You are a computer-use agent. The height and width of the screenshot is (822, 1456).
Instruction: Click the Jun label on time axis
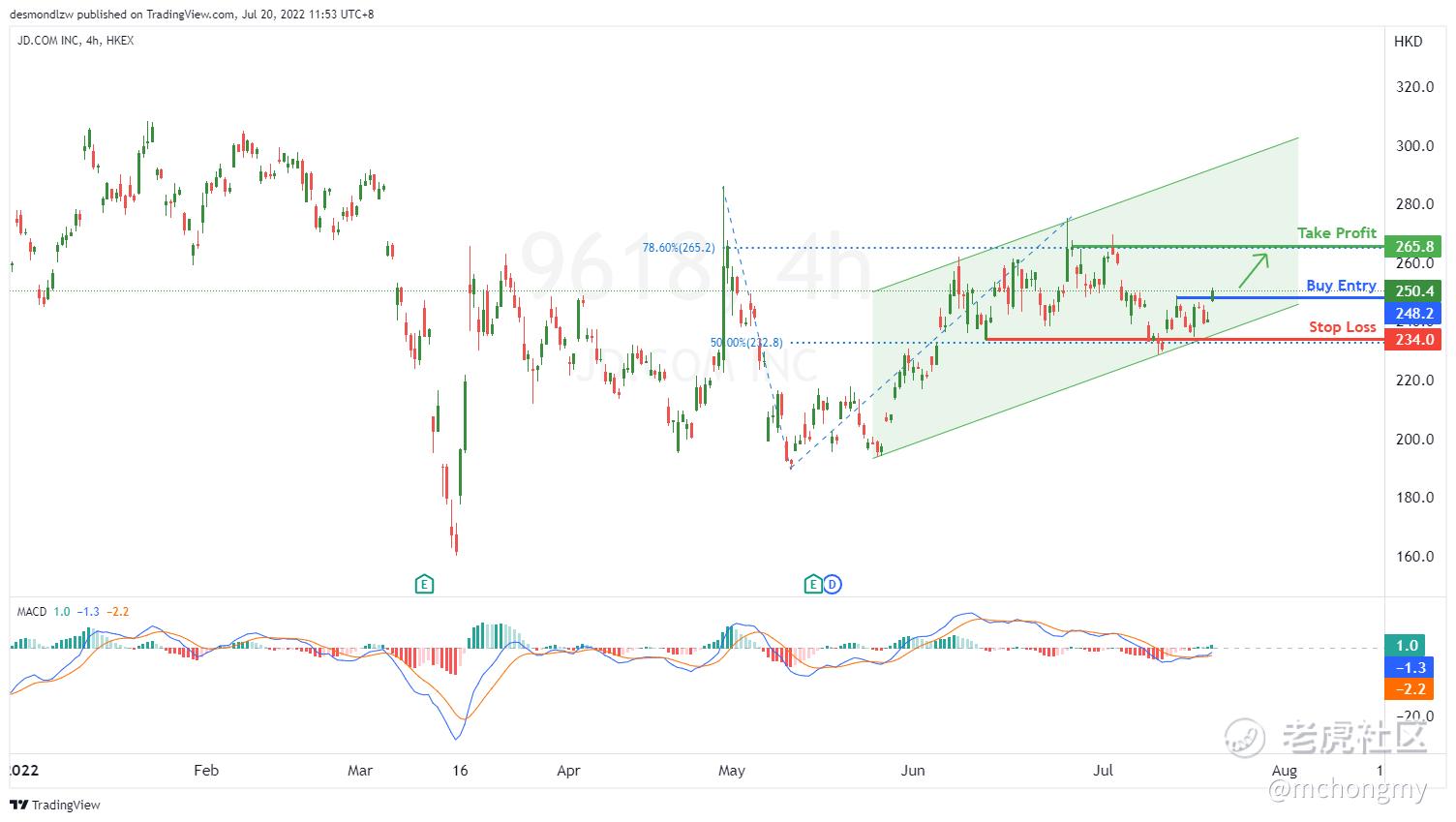[913, 771]
